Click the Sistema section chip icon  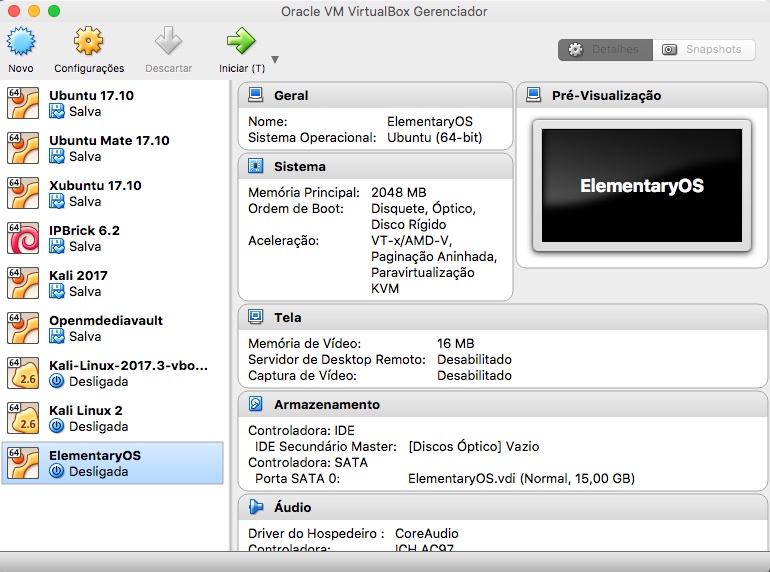point(255,166)
